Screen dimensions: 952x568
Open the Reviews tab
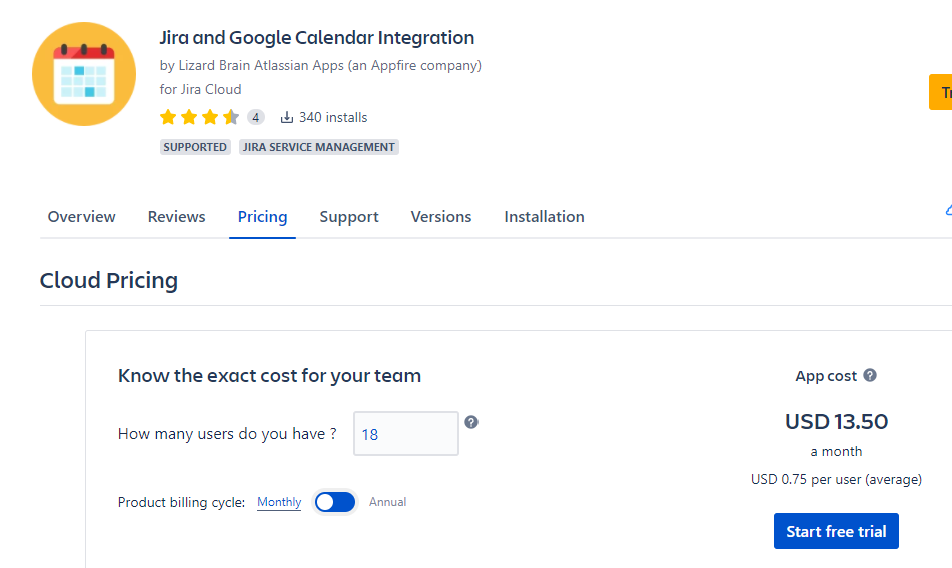click(176, 217)
